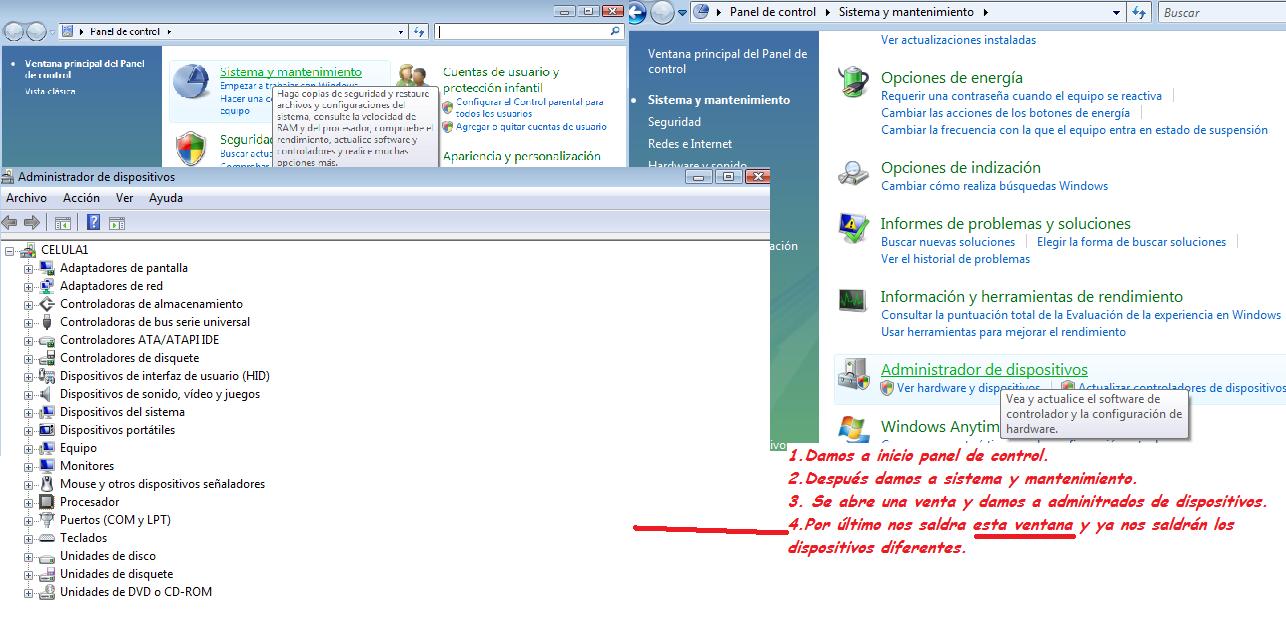
Task: Click the Teclados keyboard icon
Action: 47,538
